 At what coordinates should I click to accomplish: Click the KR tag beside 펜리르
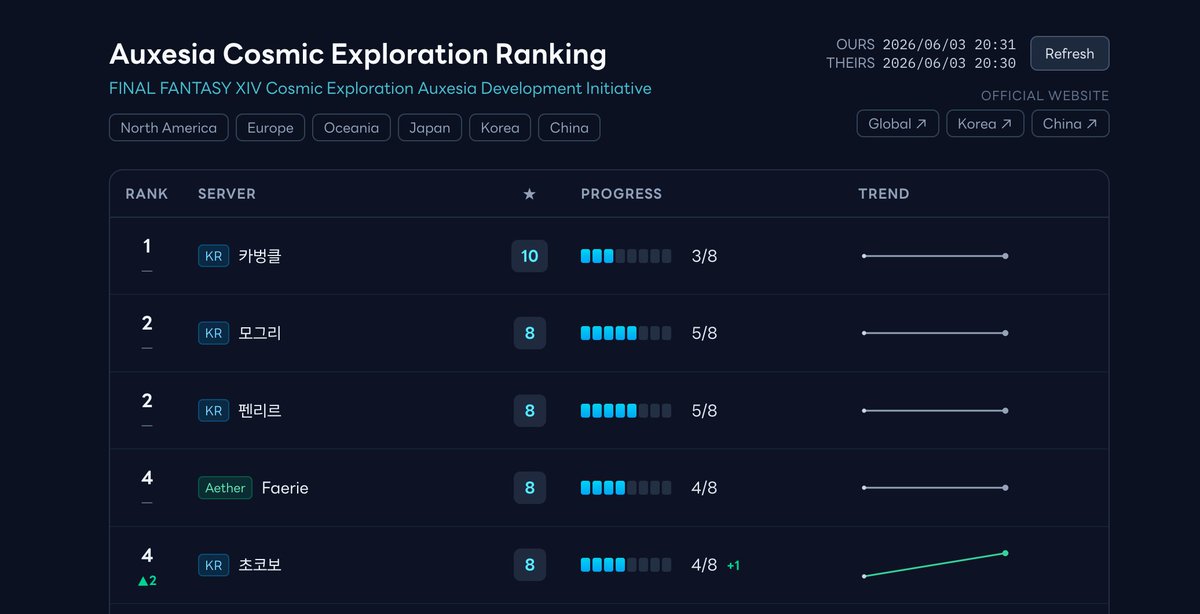[213, 410]
